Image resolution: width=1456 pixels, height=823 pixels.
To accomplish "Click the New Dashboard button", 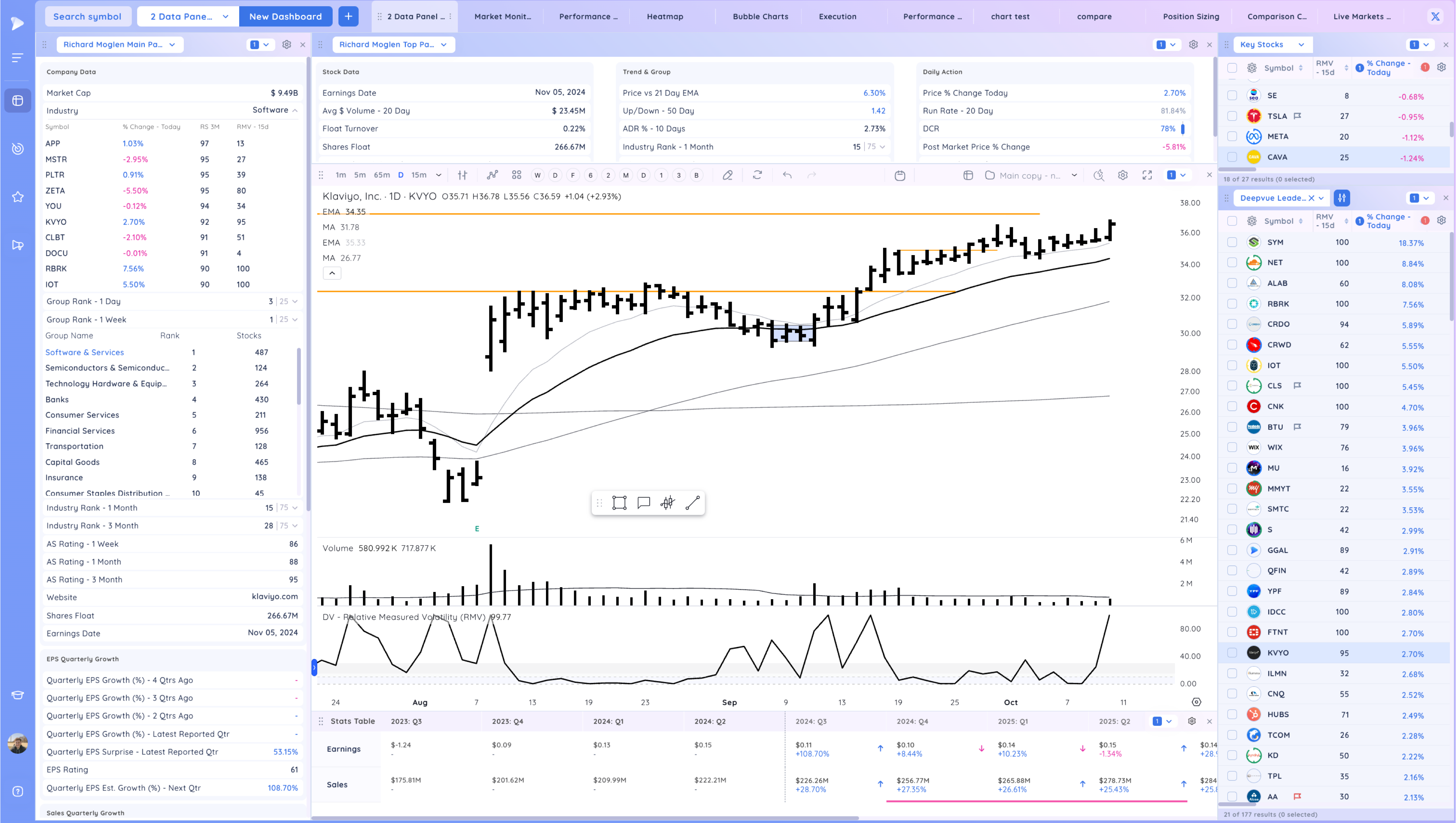I will tap(285, 16).
